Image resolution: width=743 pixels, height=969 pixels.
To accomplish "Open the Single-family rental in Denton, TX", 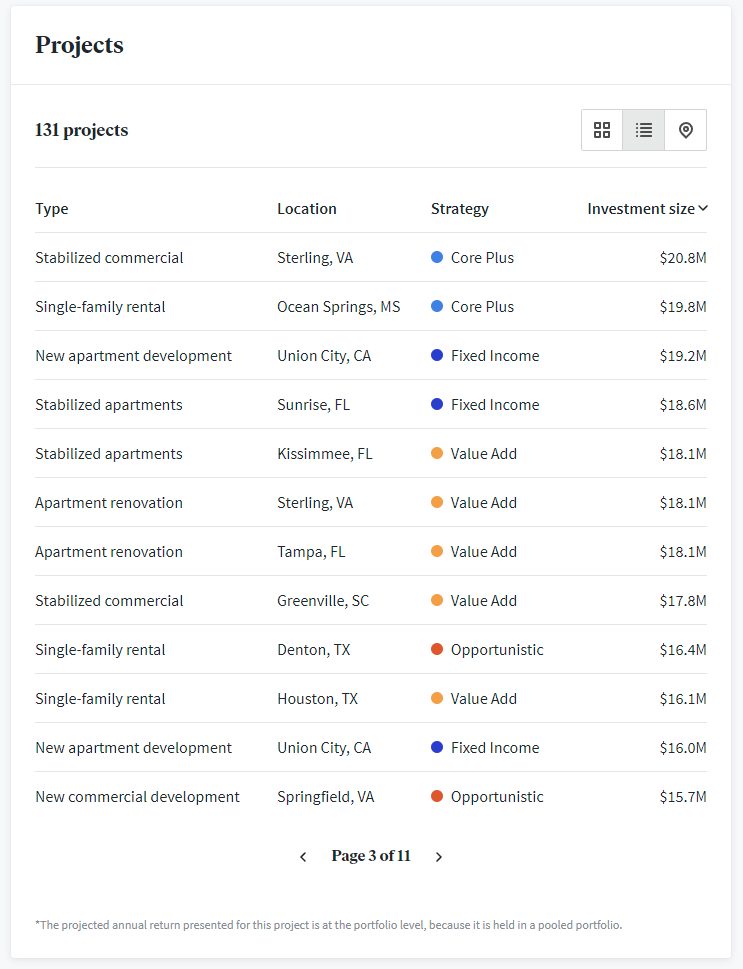I will [x=100, y=649].
